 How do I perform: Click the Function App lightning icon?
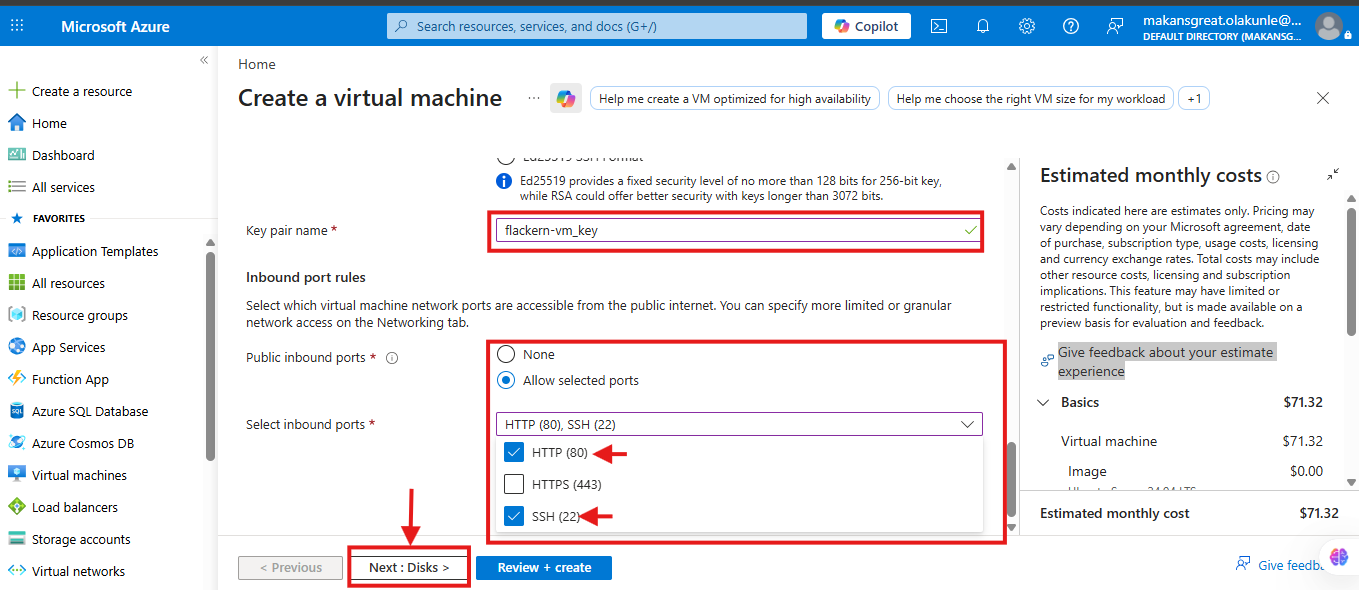16,379
